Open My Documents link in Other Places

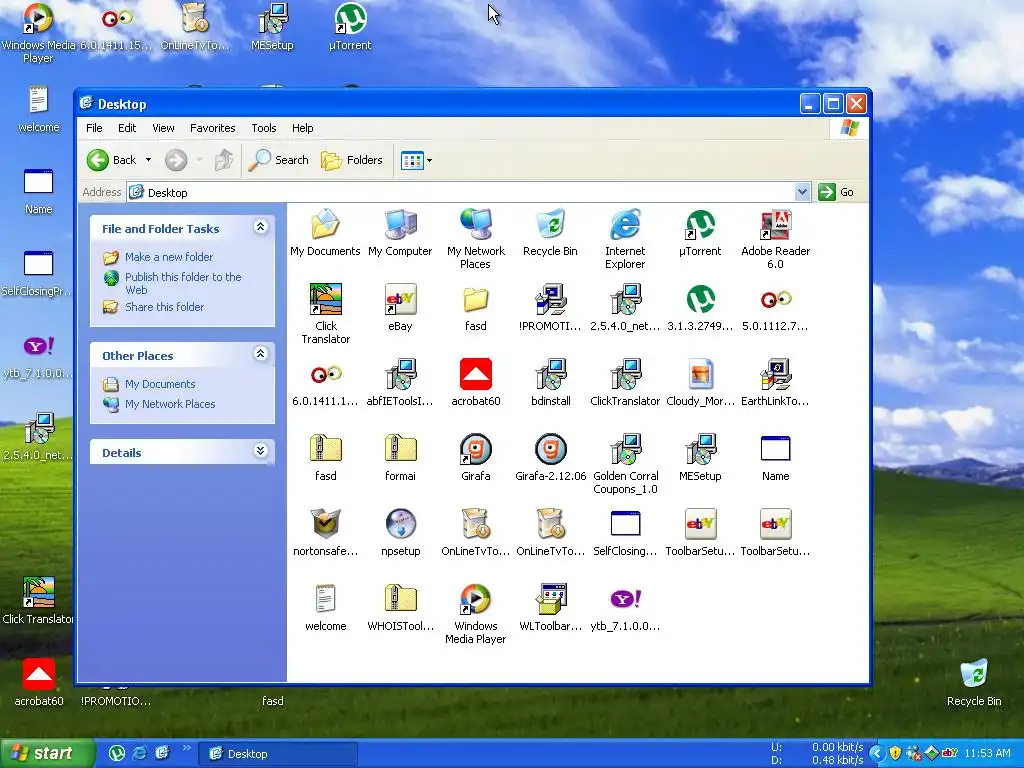click(160, 384)
